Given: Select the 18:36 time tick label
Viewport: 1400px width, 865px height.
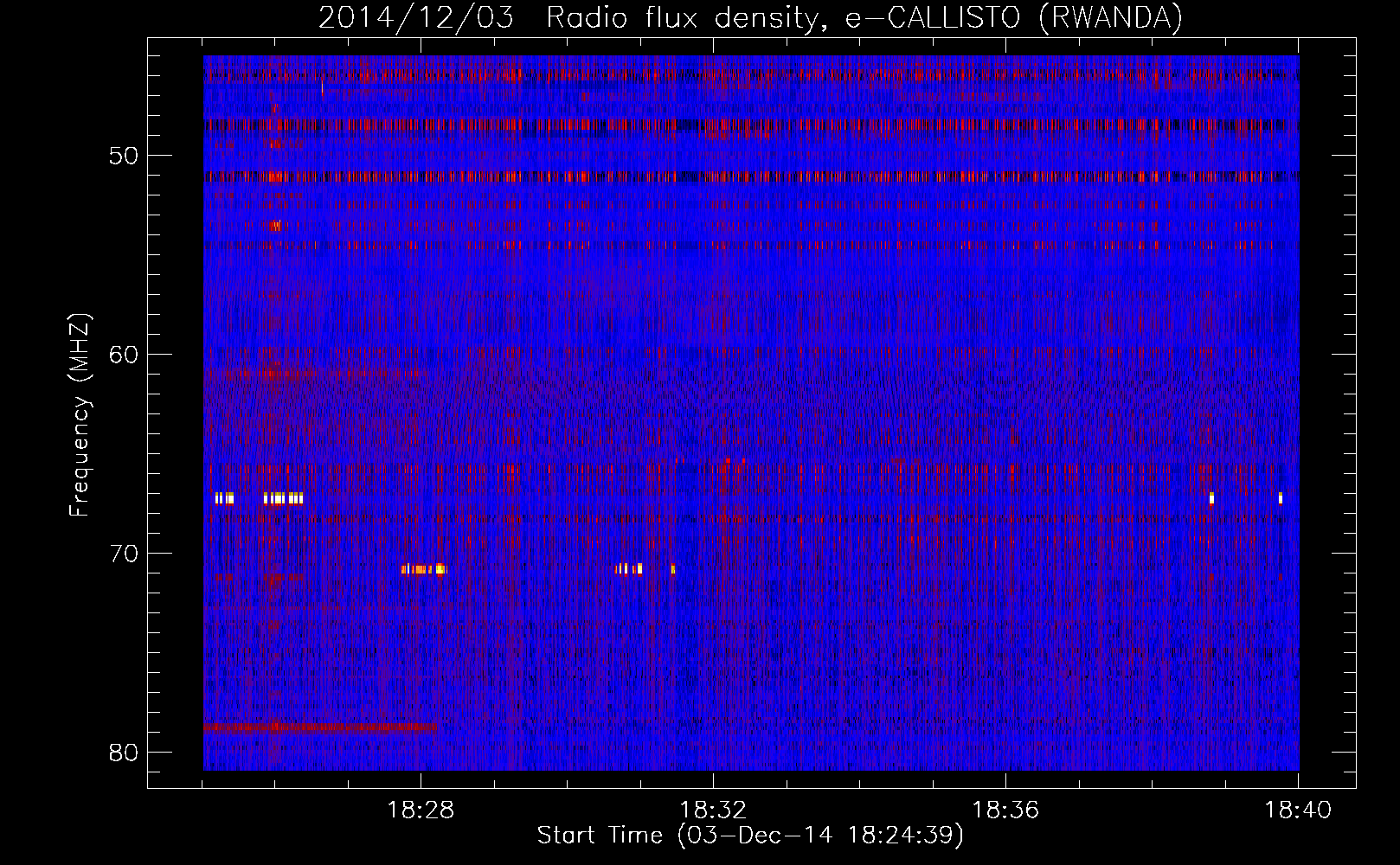Looking at the screenshot, I should (x=1006, y=811).
